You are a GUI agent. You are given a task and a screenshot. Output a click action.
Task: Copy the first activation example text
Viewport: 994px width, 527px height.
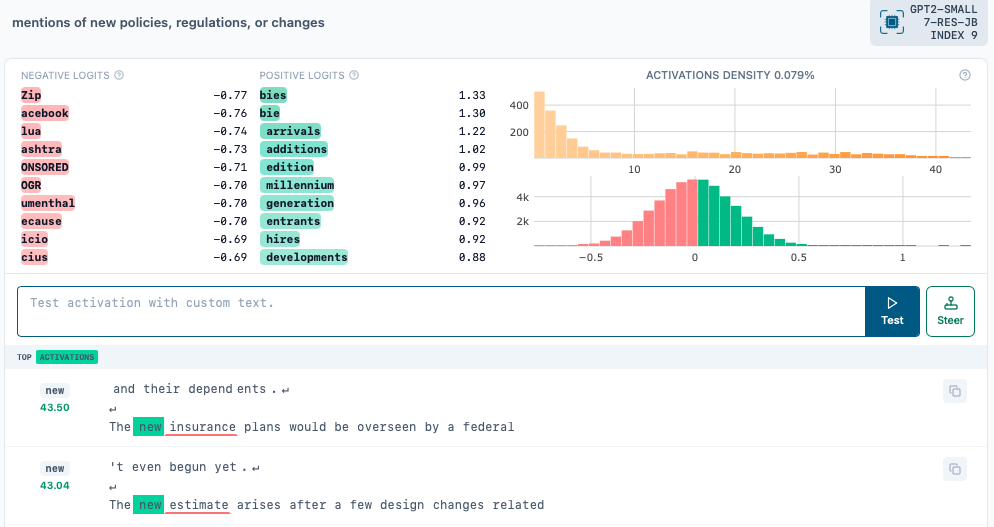(954, 390)
